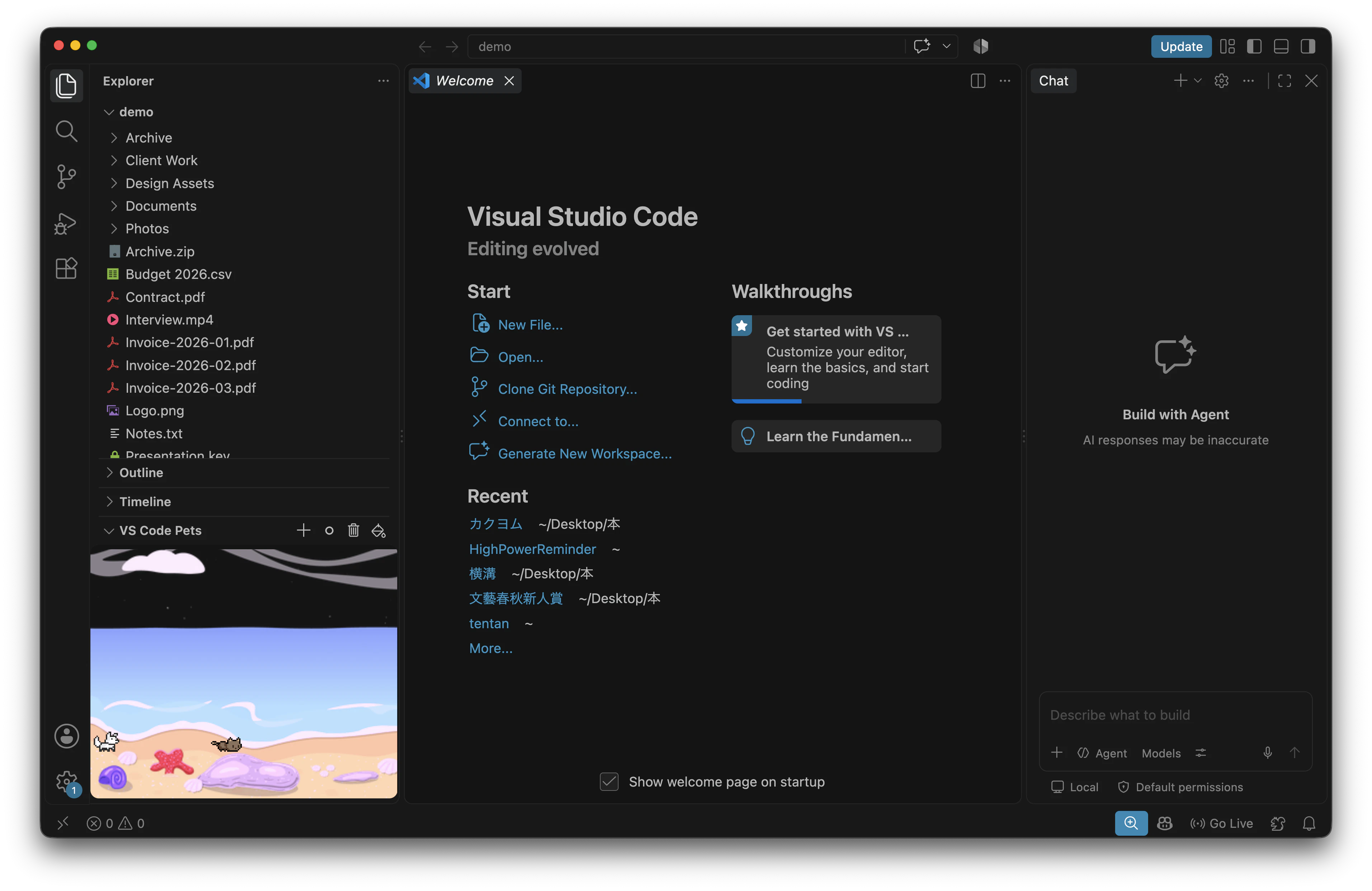Click More recent items link
1372x891 pixels.
tap(490, 648)
